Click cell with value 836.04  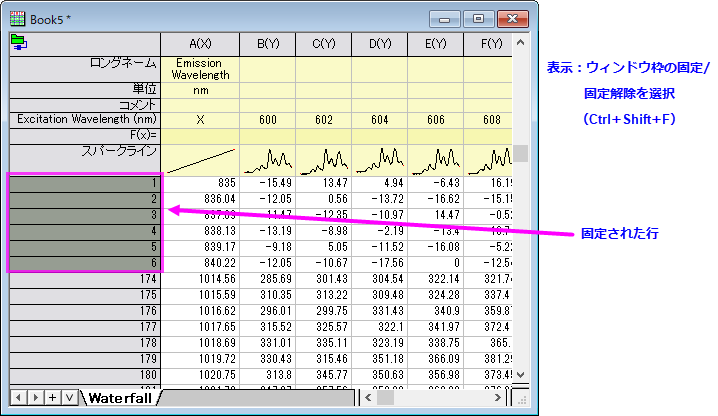[200, 199]
